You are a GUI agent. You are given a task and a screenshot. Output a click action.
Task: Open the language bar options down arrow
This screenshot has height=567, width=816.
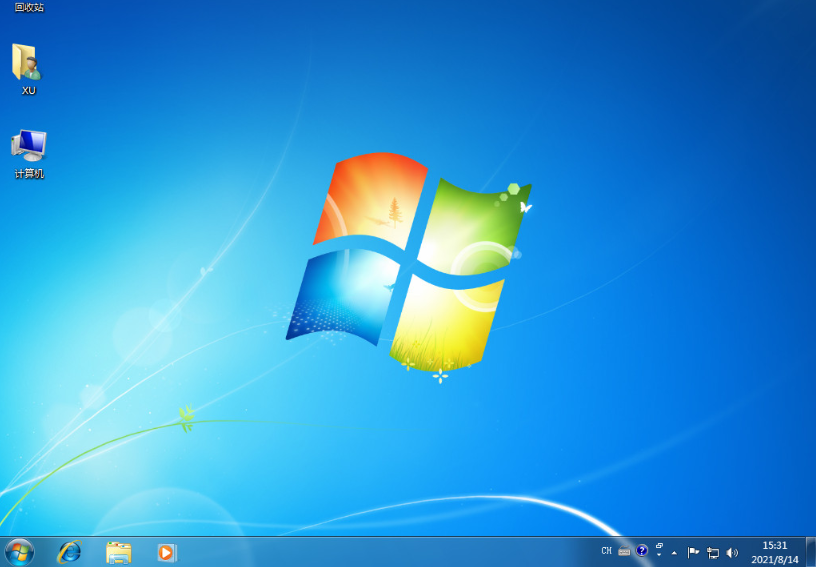tap(659, 555)
